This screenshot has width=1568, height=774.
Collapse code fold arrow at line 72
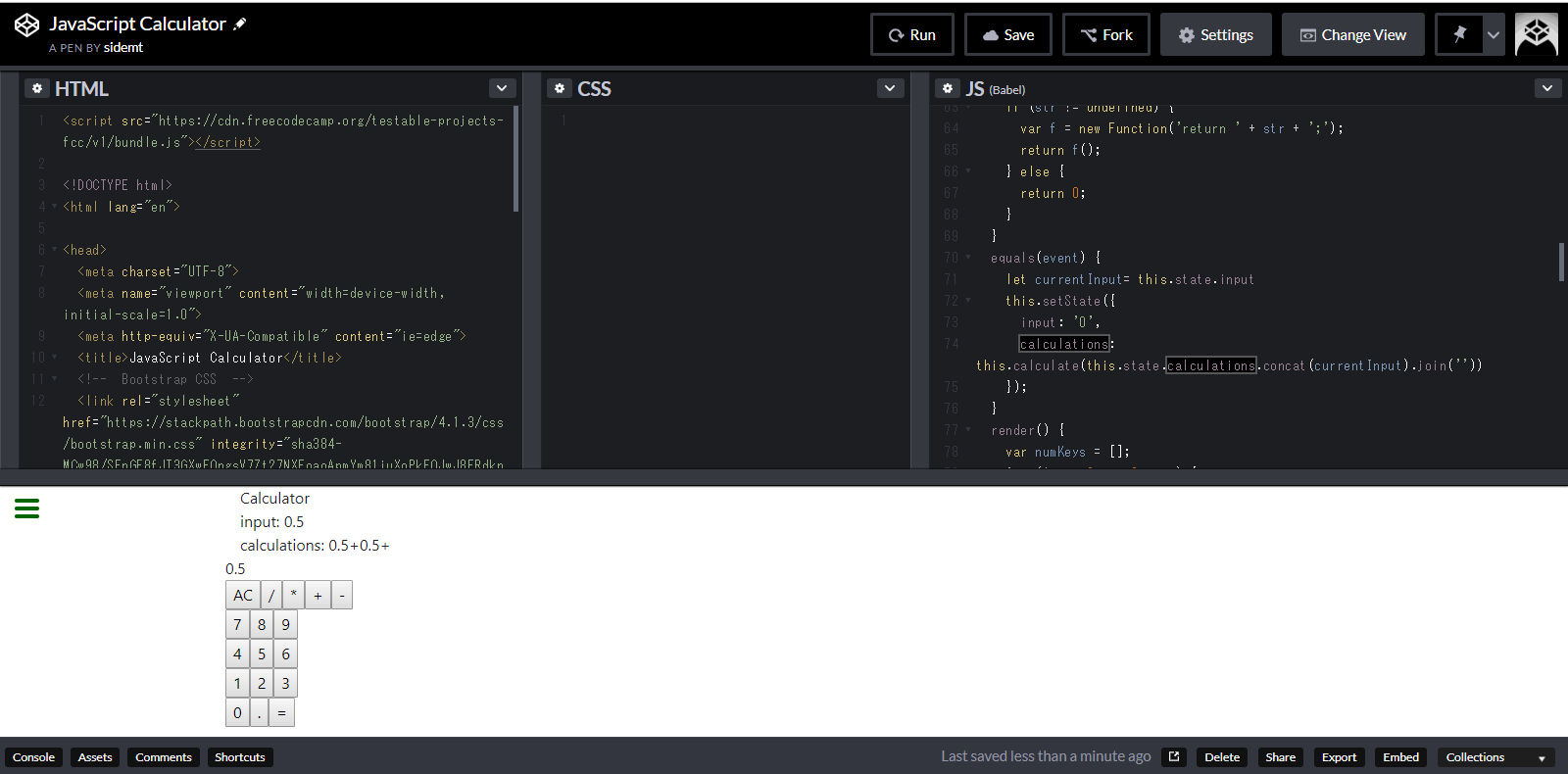click(x=968, y=301)
